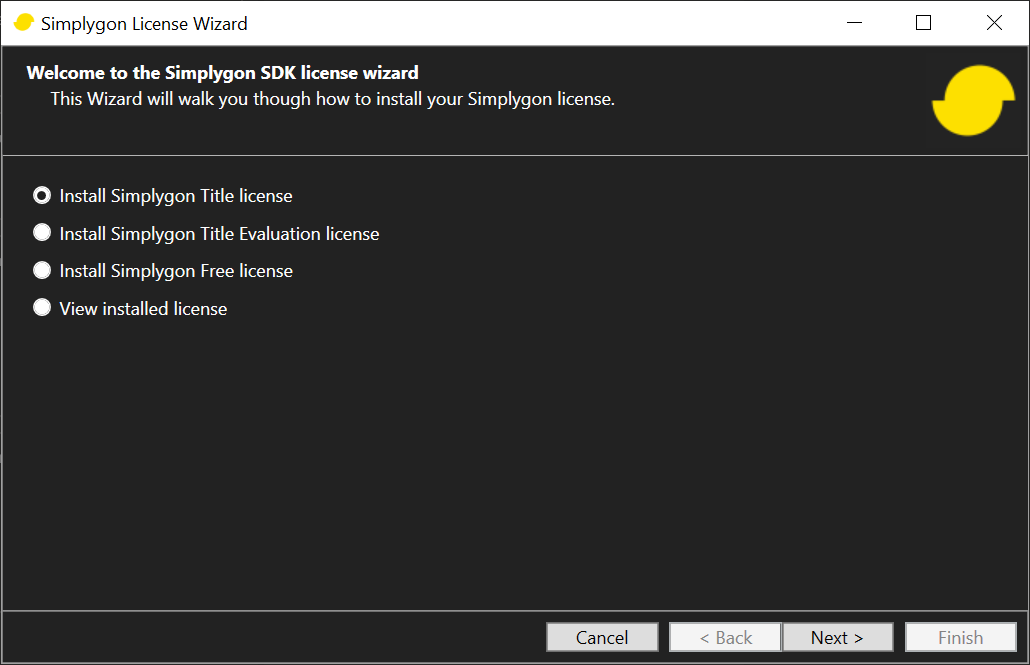This screenshot has height=665, width=1030.
Task: Click the Next button
Action: (x=838, y=637)
